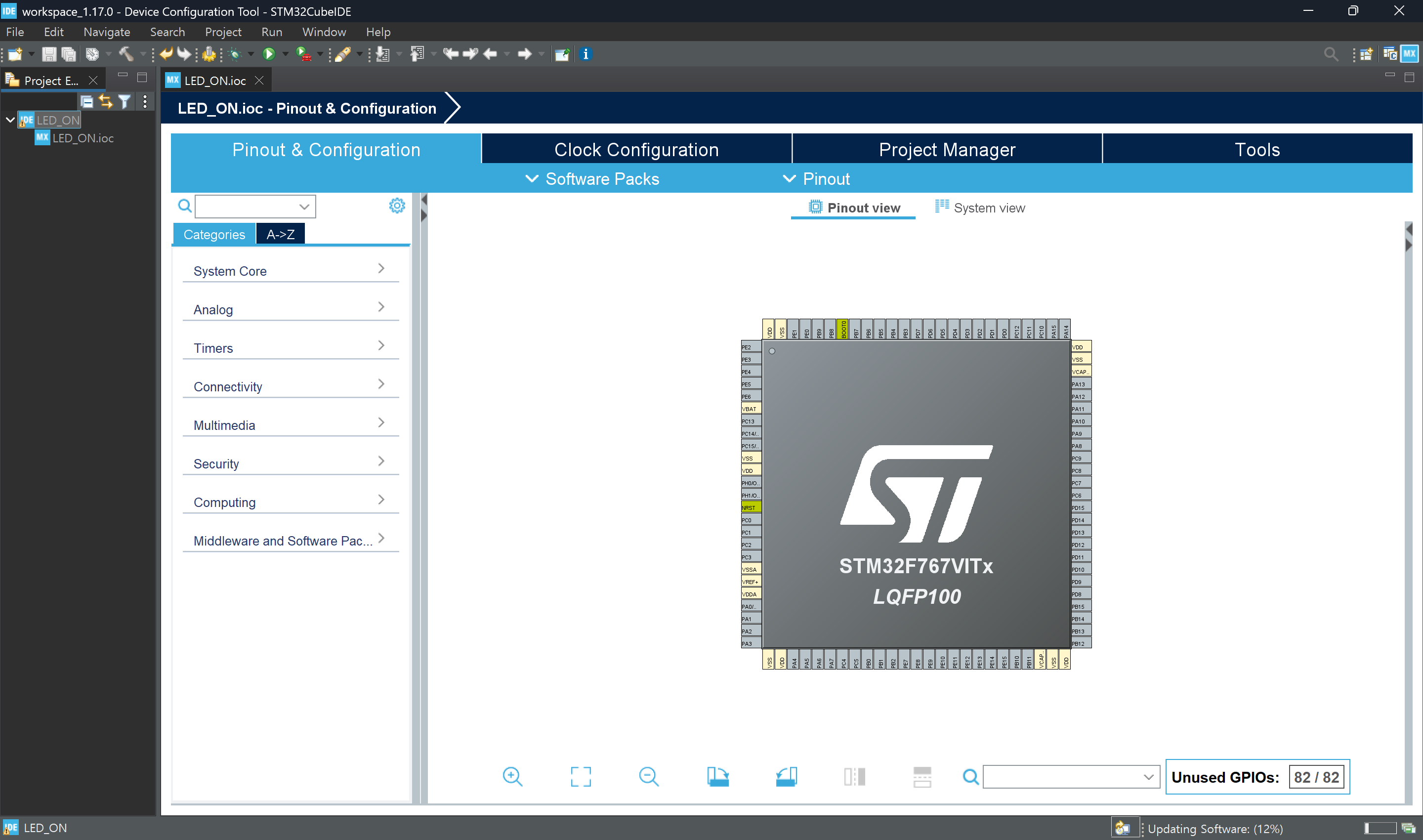This screenshot has width=1423, height=840.
Task: Open the File menu
Action: 15,32
